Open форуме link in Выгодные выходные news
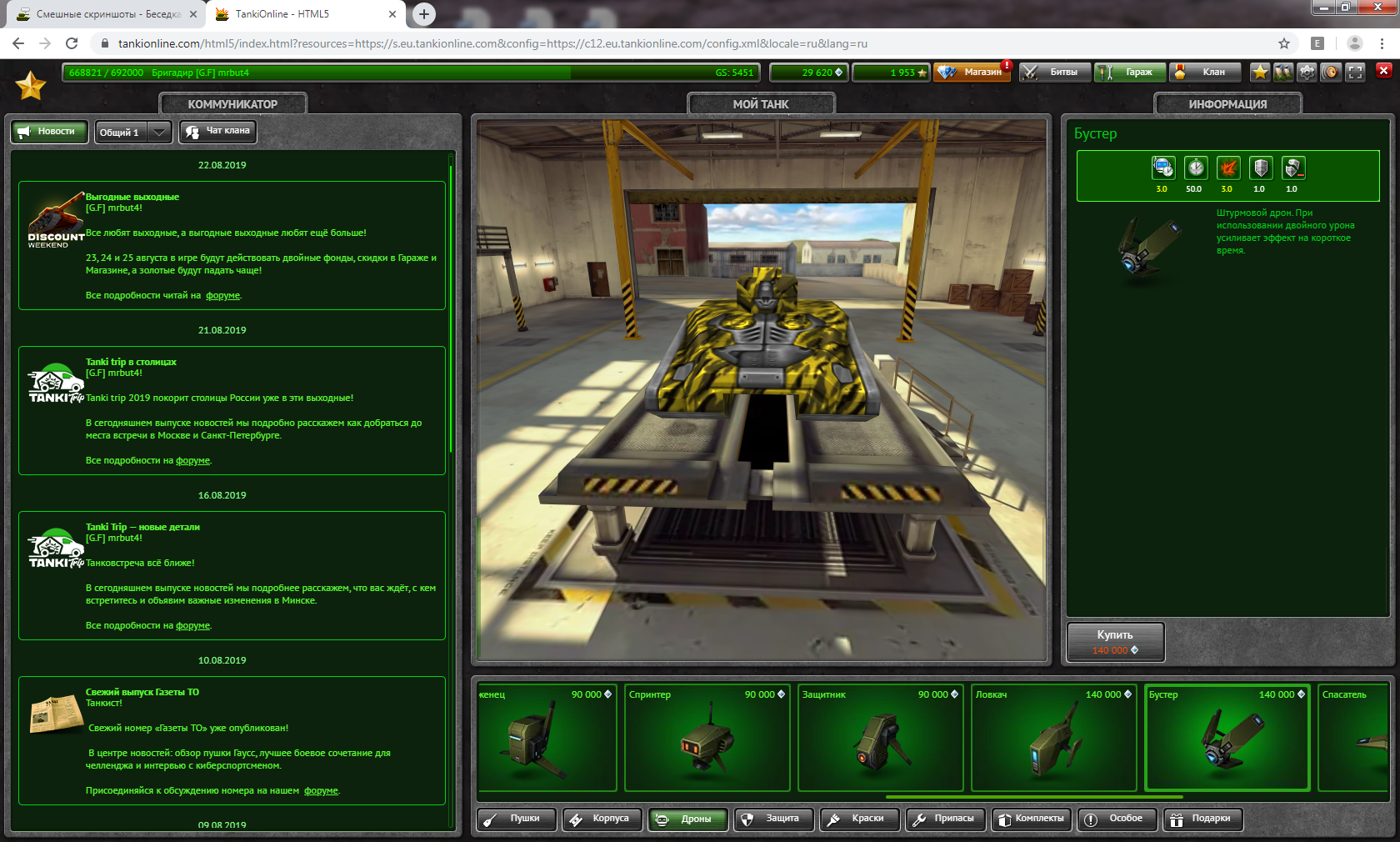This screenshot has width=1400, height=842. 223,296
